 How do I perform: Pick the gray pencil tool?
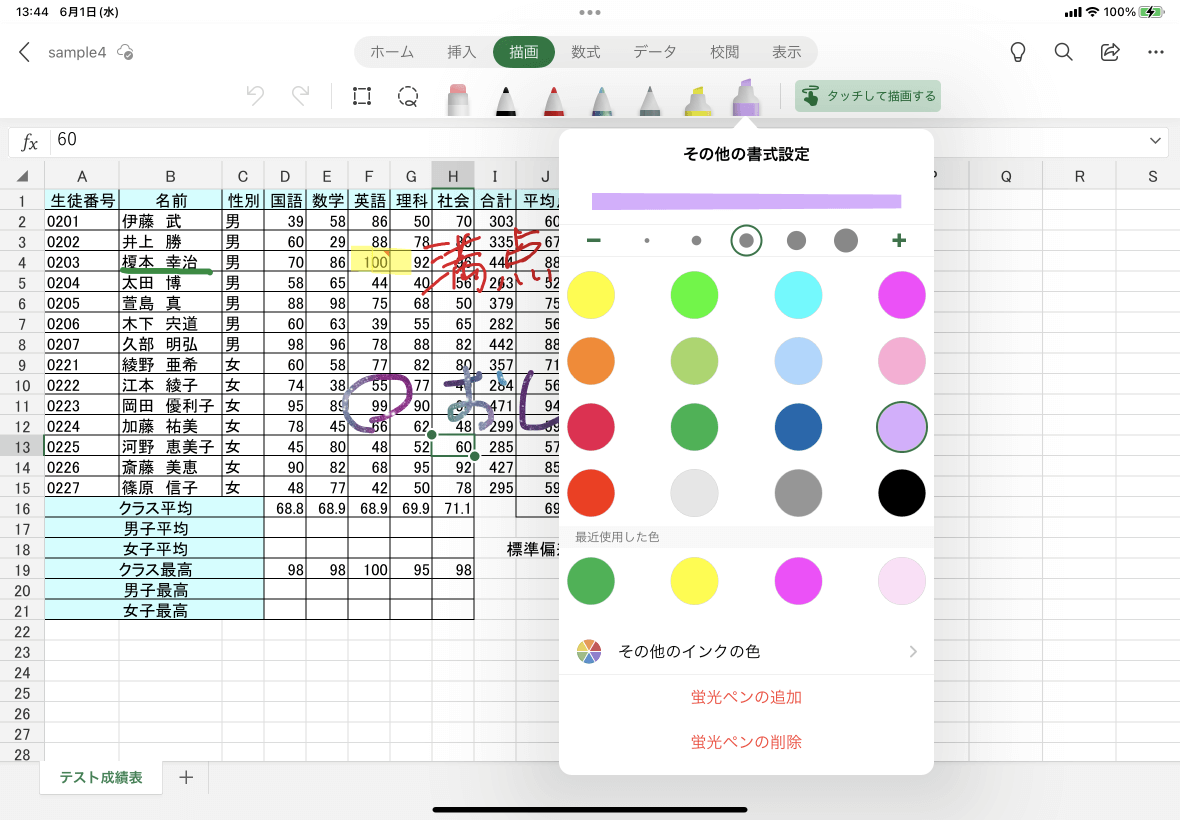click(649, 100)
